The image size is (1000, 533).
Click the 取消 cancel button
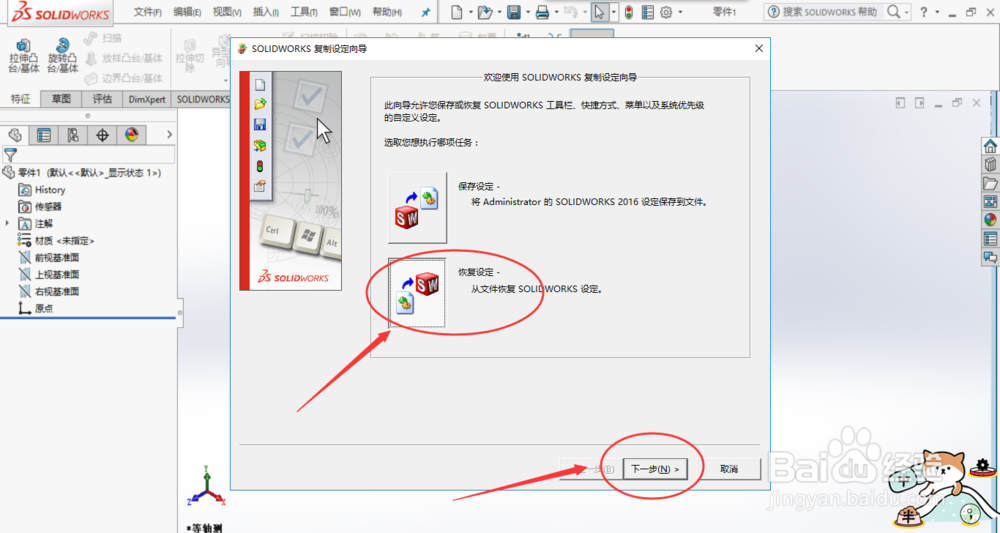point(729,469)
